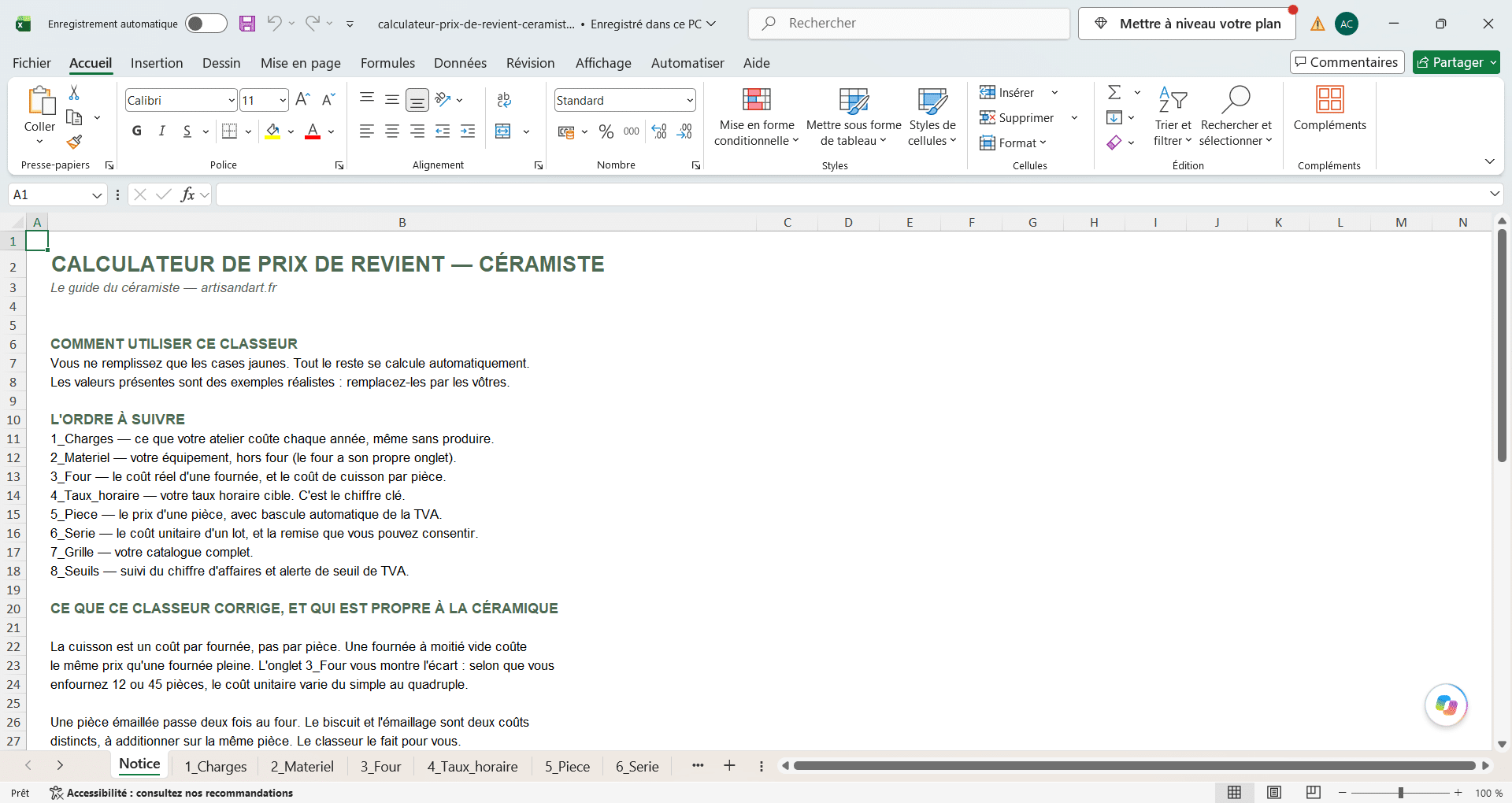Image resolution: width=1512 pixels, height=803 pixels.
Task: Decrease font size with A-down icon
Action: 328,99
